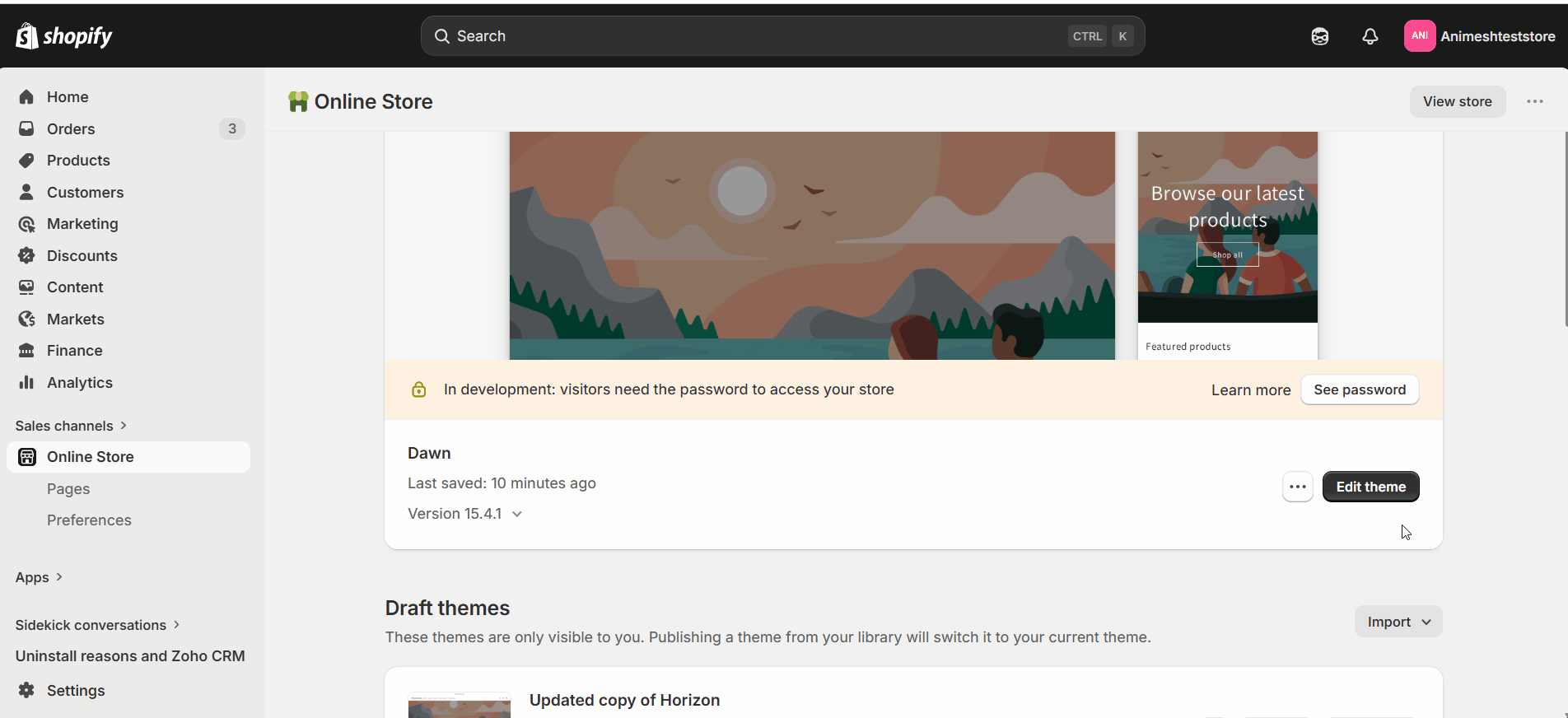Click the Dawn mobile theme preview
This screenshot has width=1568, height=718.
pos(1228,245)
